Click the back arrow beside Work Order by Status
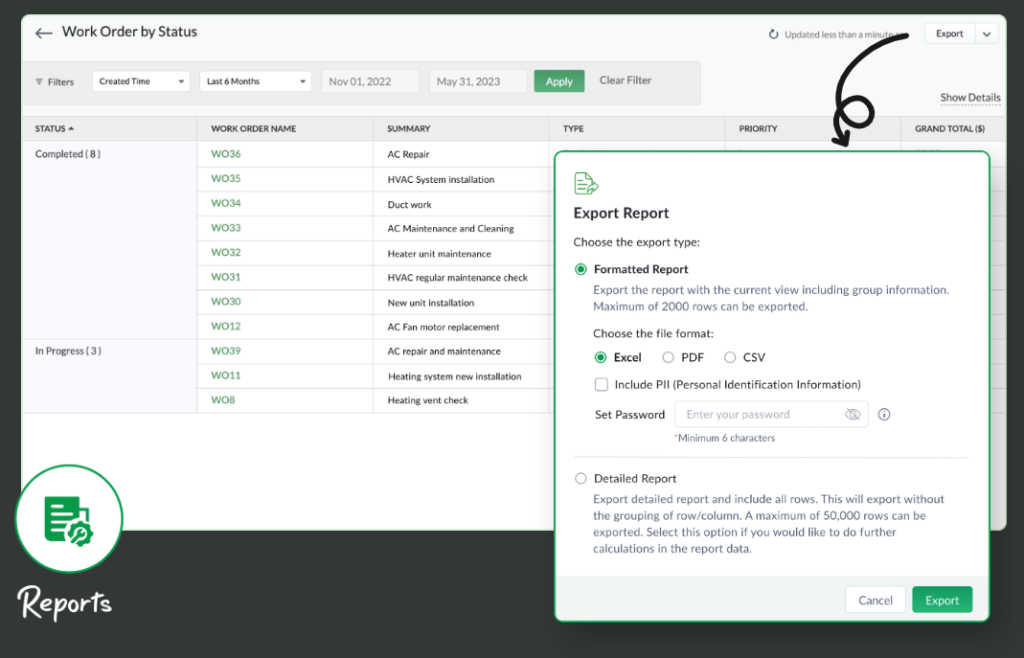Viewport: 1024px width, 658px height. (x=42, y=32)
